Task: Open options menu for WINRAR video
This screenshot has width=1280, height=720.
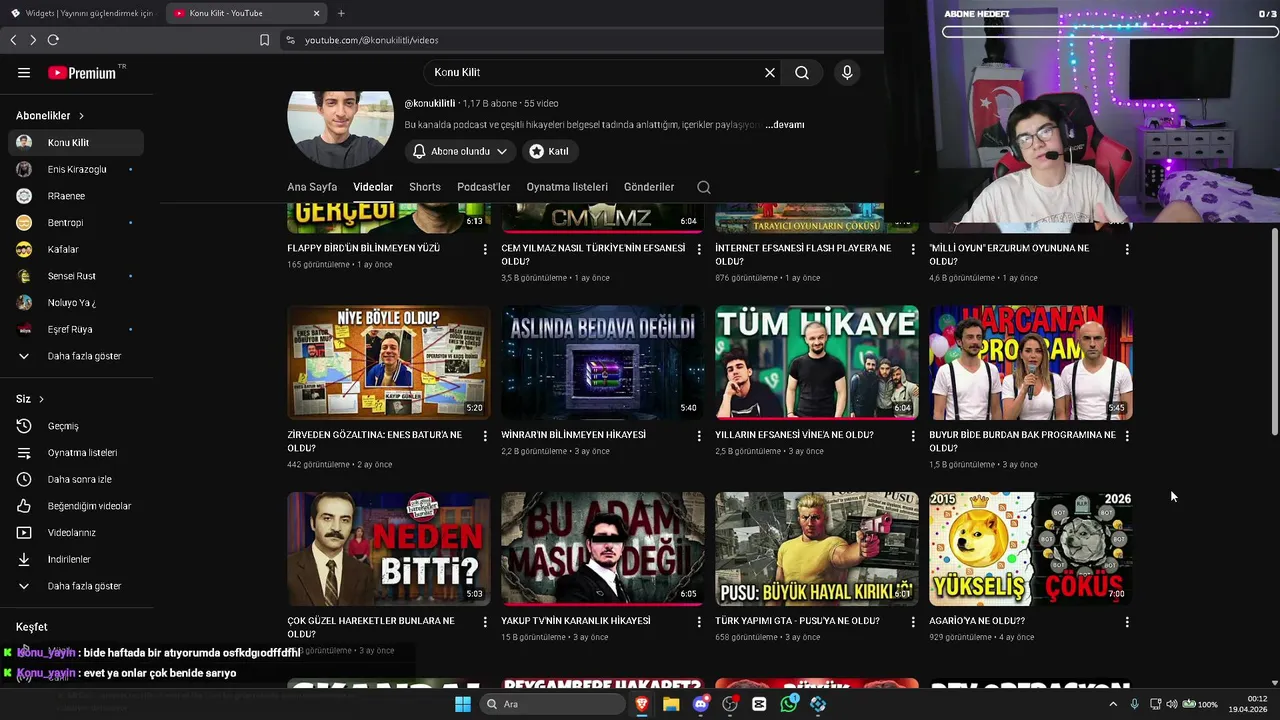Action: pos(699,436)
